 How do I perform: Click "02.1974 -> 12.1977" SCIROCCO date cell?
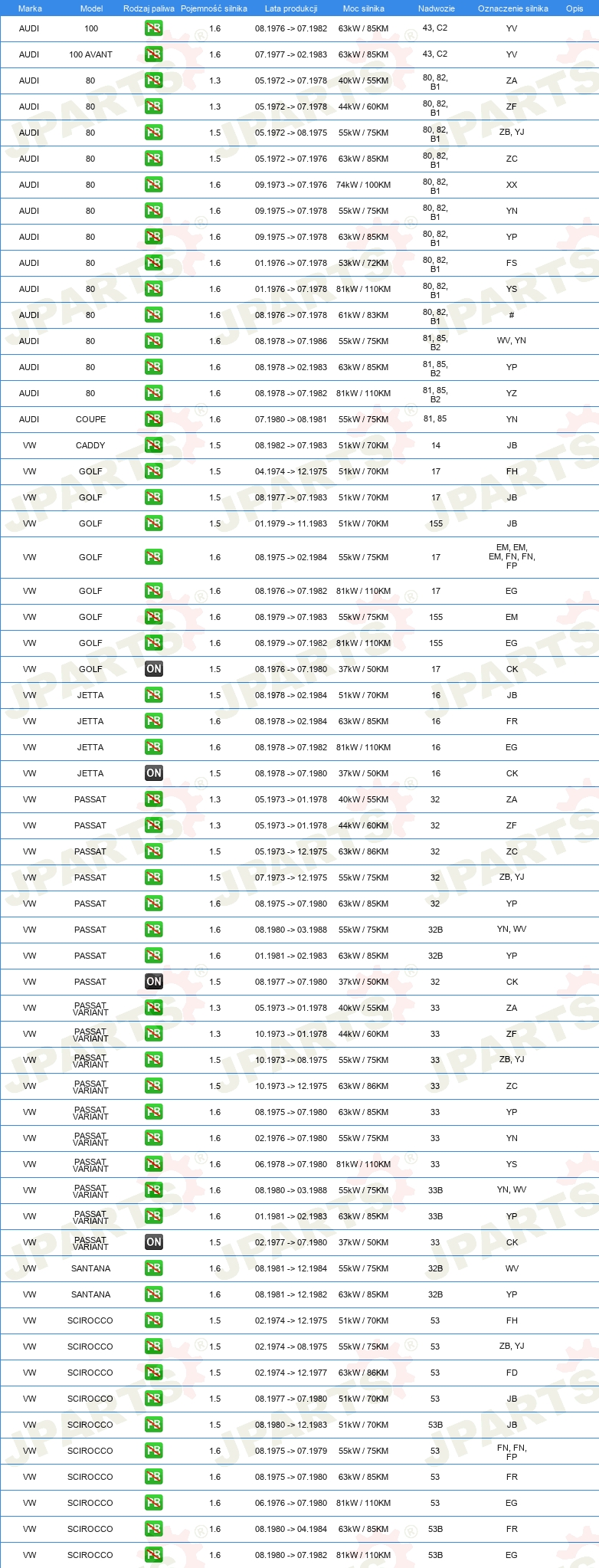[291, 1373]
